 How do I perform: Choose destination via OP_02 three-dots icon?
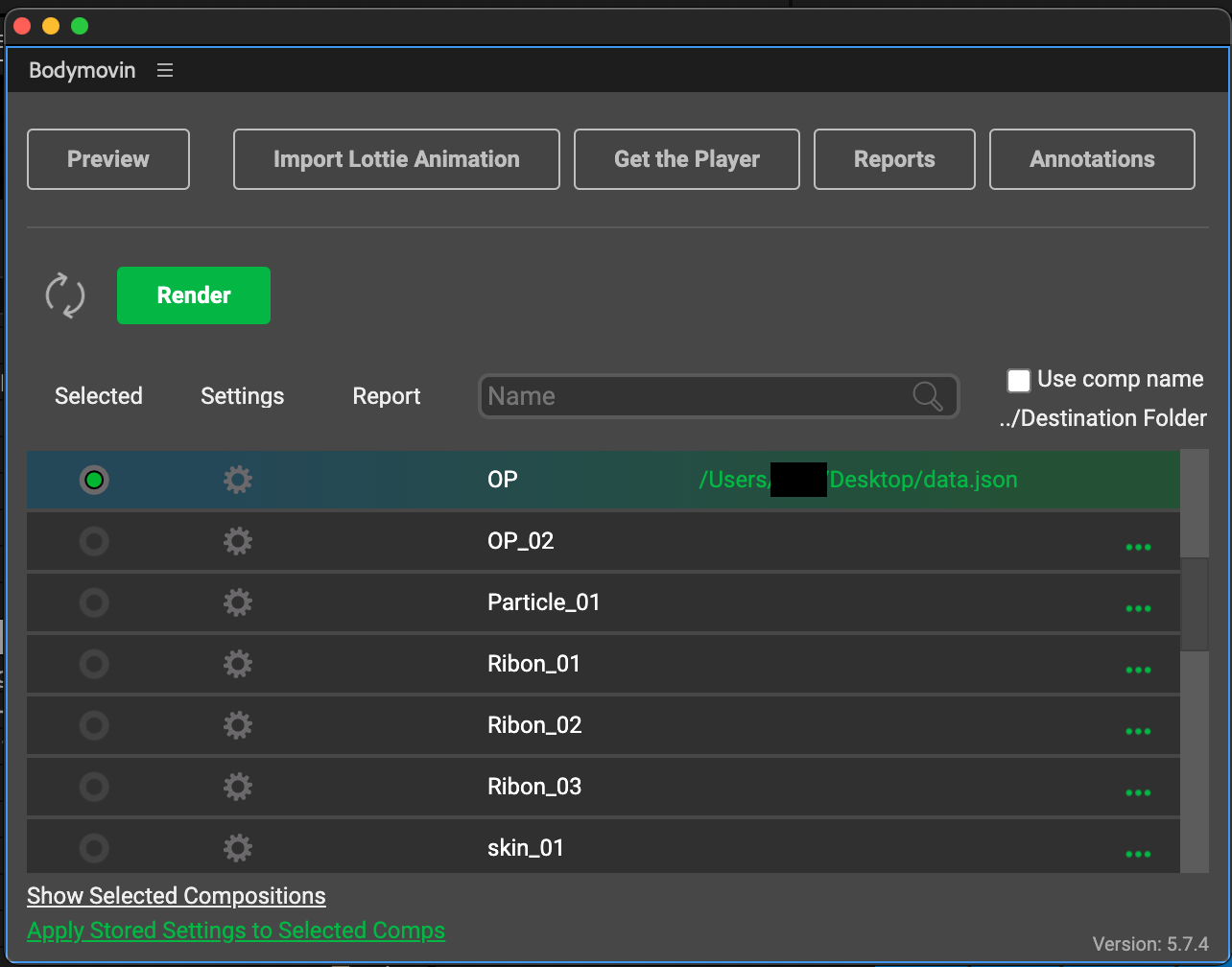click(1138, 547)
